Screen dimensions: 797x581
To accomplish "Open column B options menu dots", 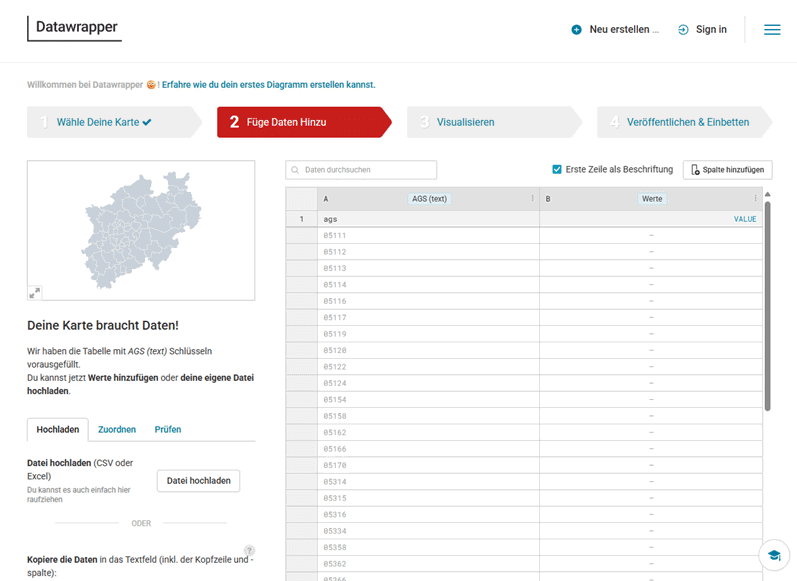I will (755, 198).
